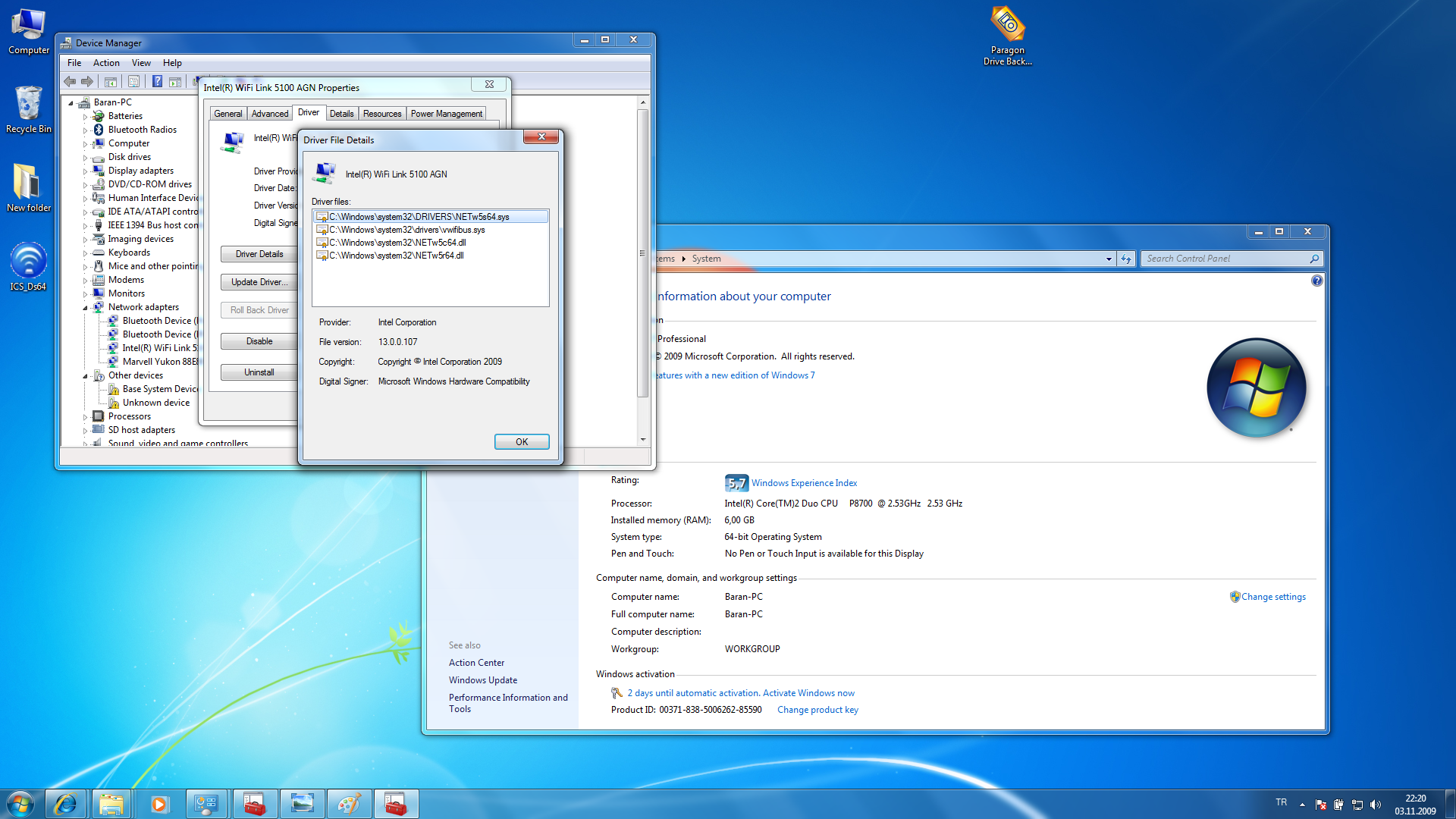Viewport: 1456px width, 819px height.
Task: Click the Disable button in driver properties
Action: [259, 341]
